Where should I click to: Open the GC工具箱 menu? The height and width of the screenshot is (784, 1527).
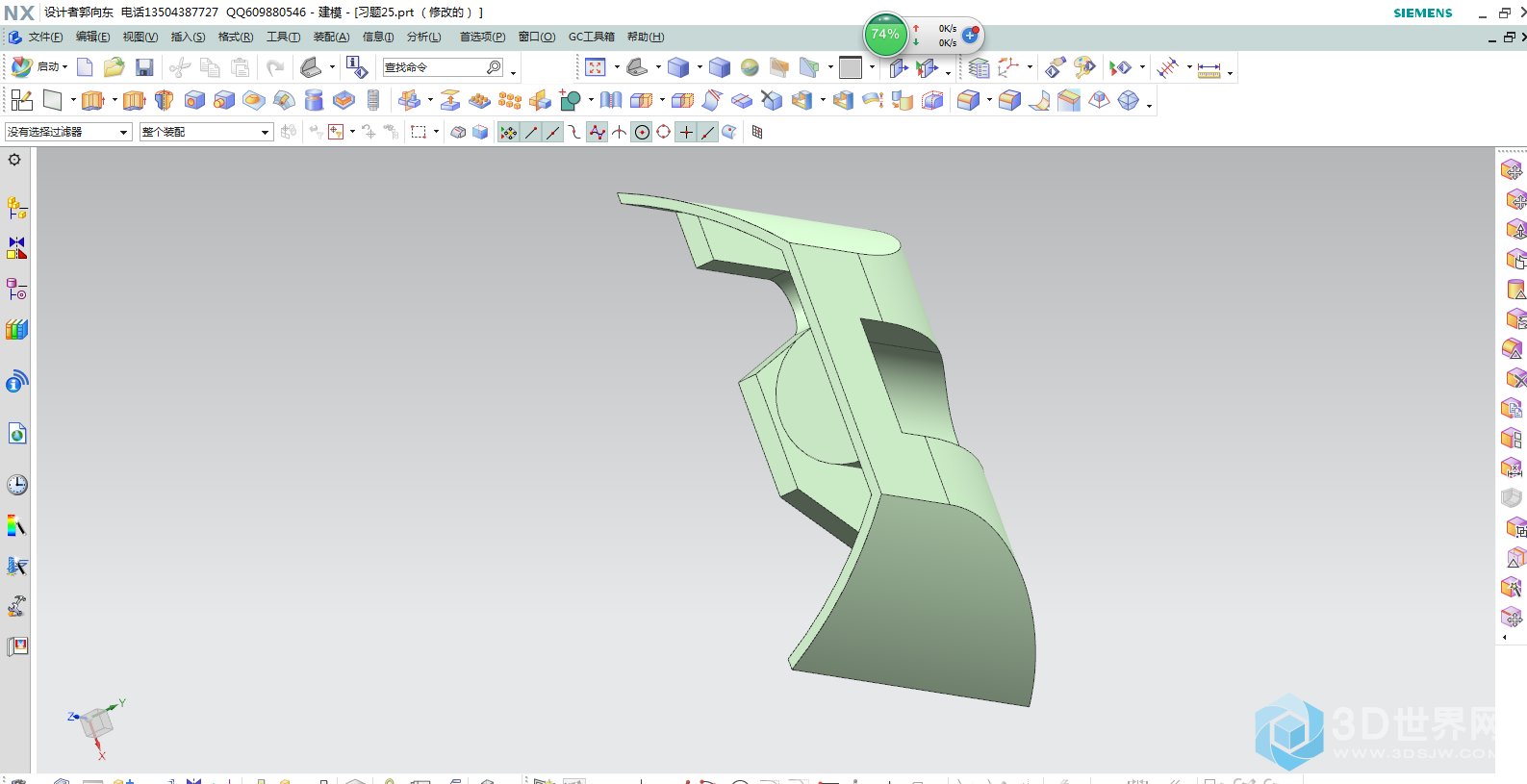point(591,37)
